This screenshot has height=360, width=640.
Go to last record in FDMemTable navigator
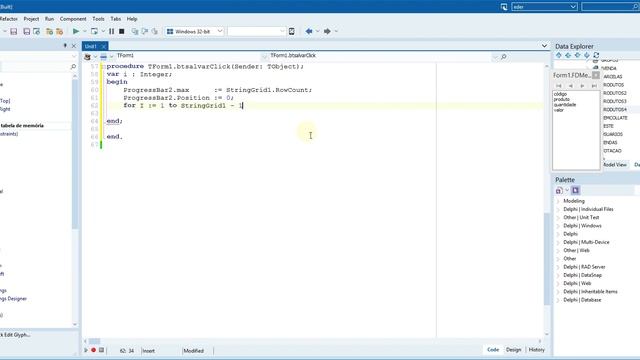point(594,86)
